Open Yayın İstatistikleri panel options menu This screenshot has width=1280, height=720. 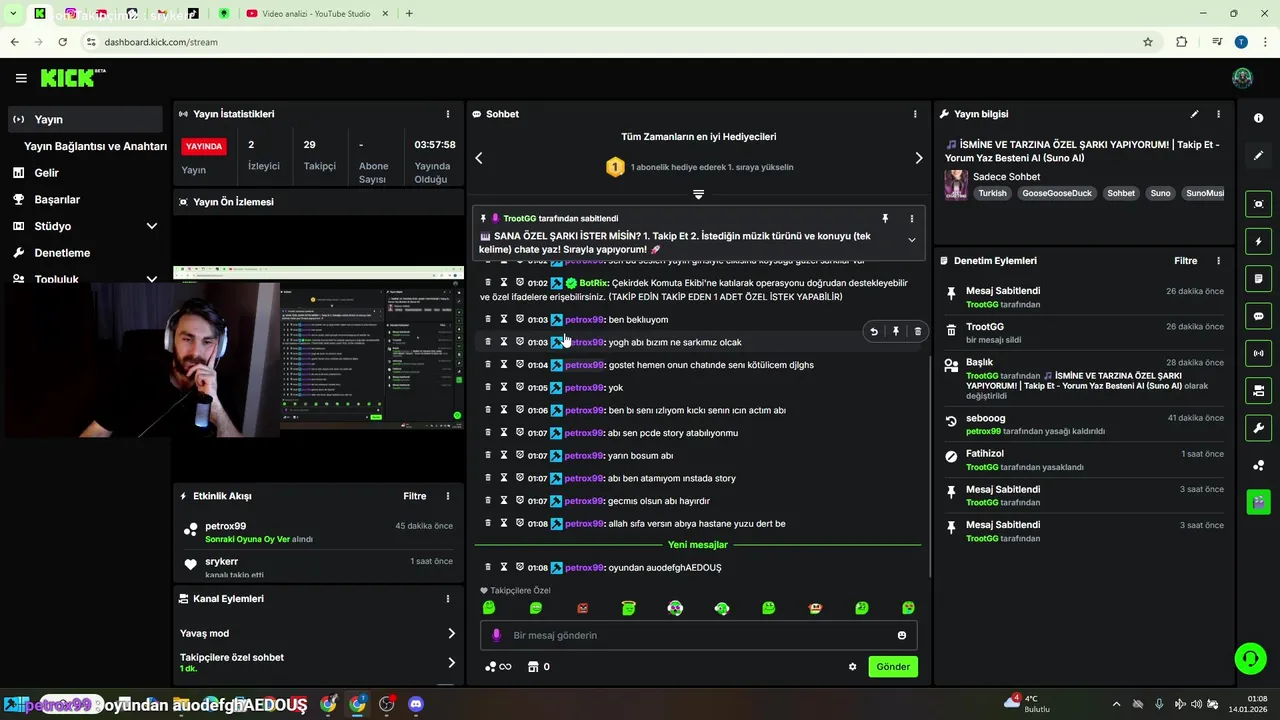(448, 114)
